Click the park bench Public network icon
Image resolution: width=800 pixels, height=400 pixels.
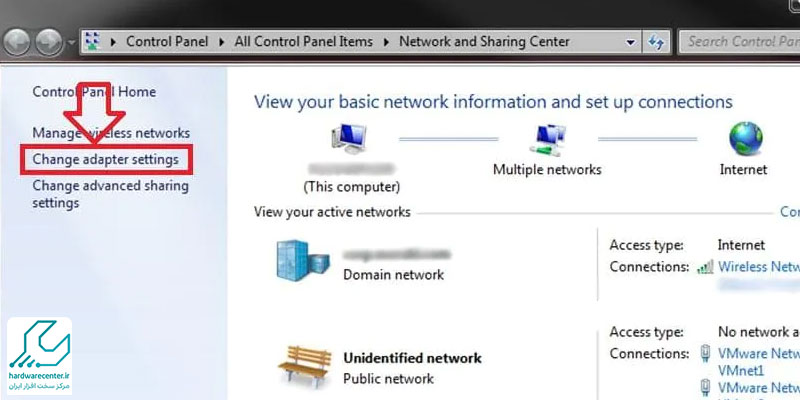301,366
